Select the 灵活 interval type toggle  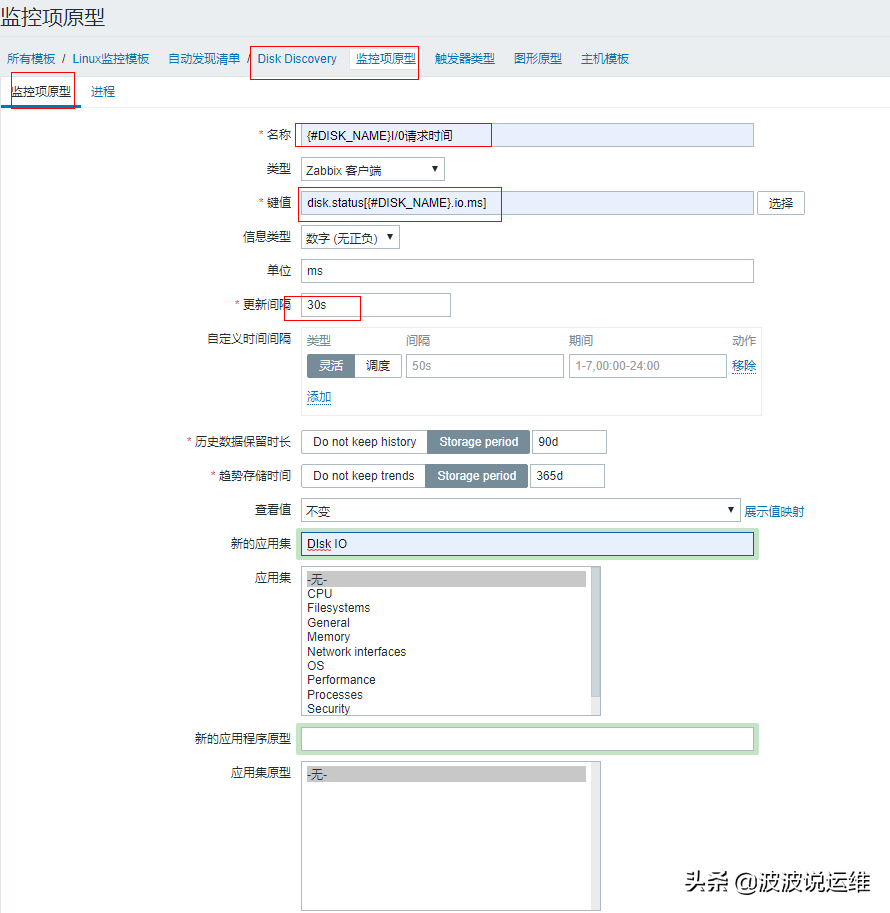[x=331, y=366]
